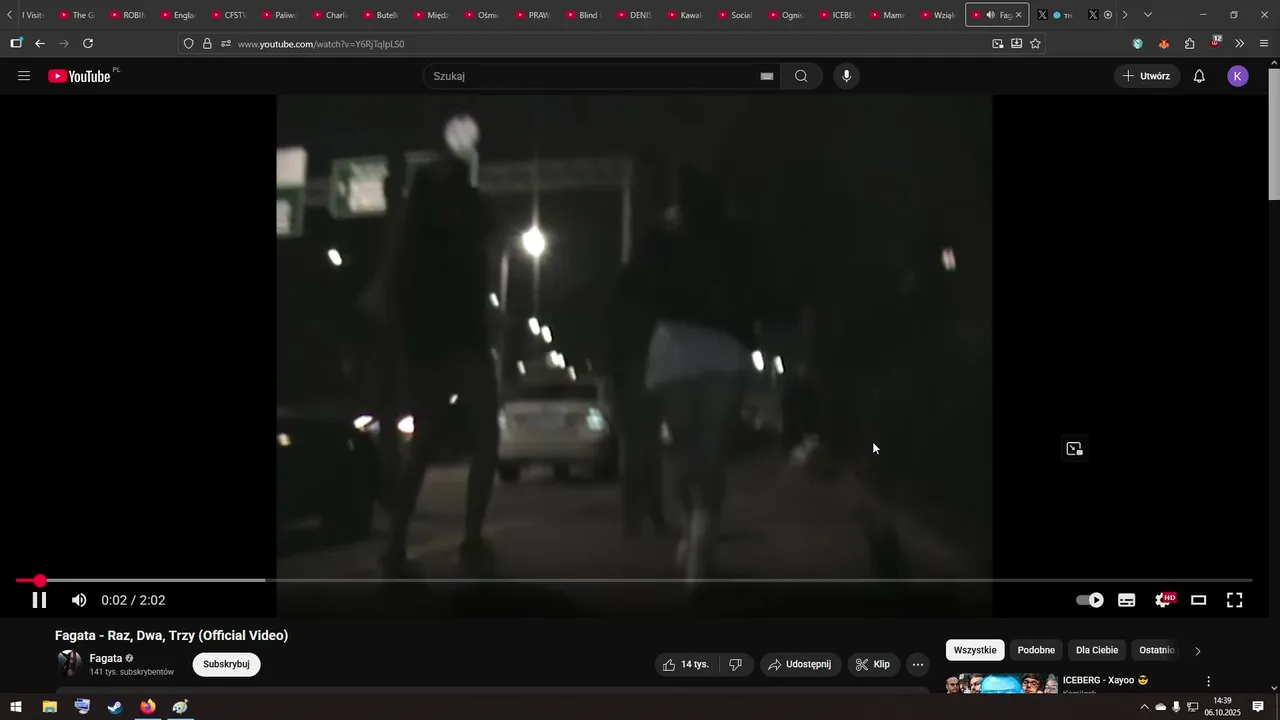Open the list all tabs dropdown

tap(1147, 15)
